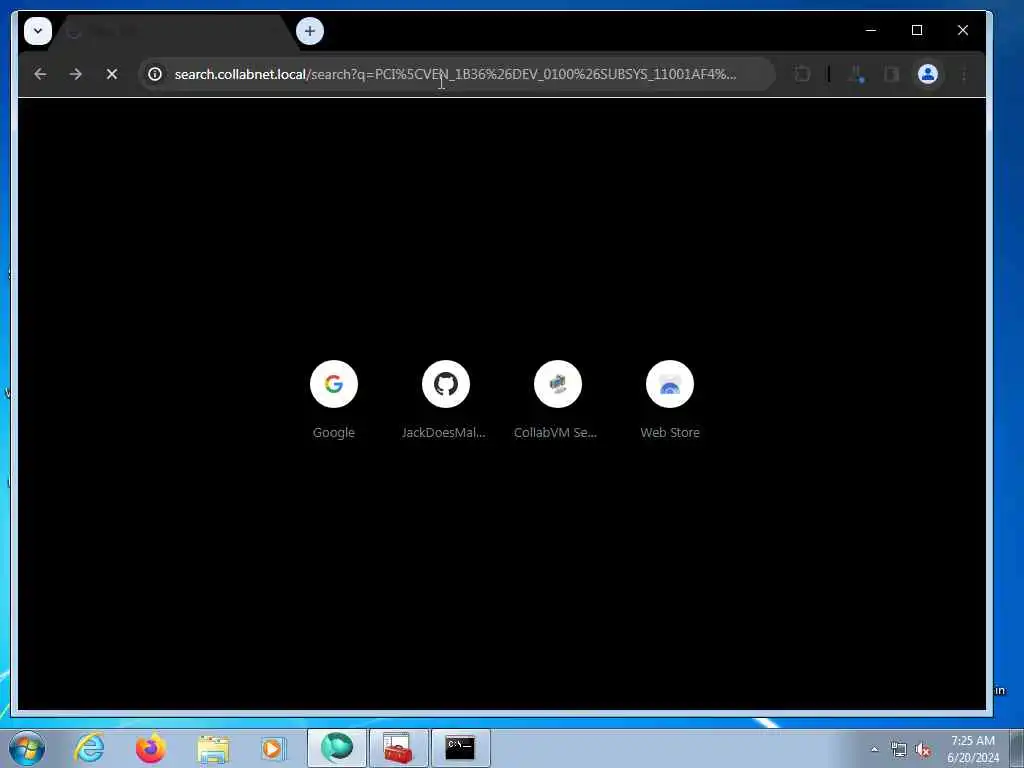Switch to the Command Prompt taskbar button
This screenshot has height=768, width=1024.
click(460, 748)
